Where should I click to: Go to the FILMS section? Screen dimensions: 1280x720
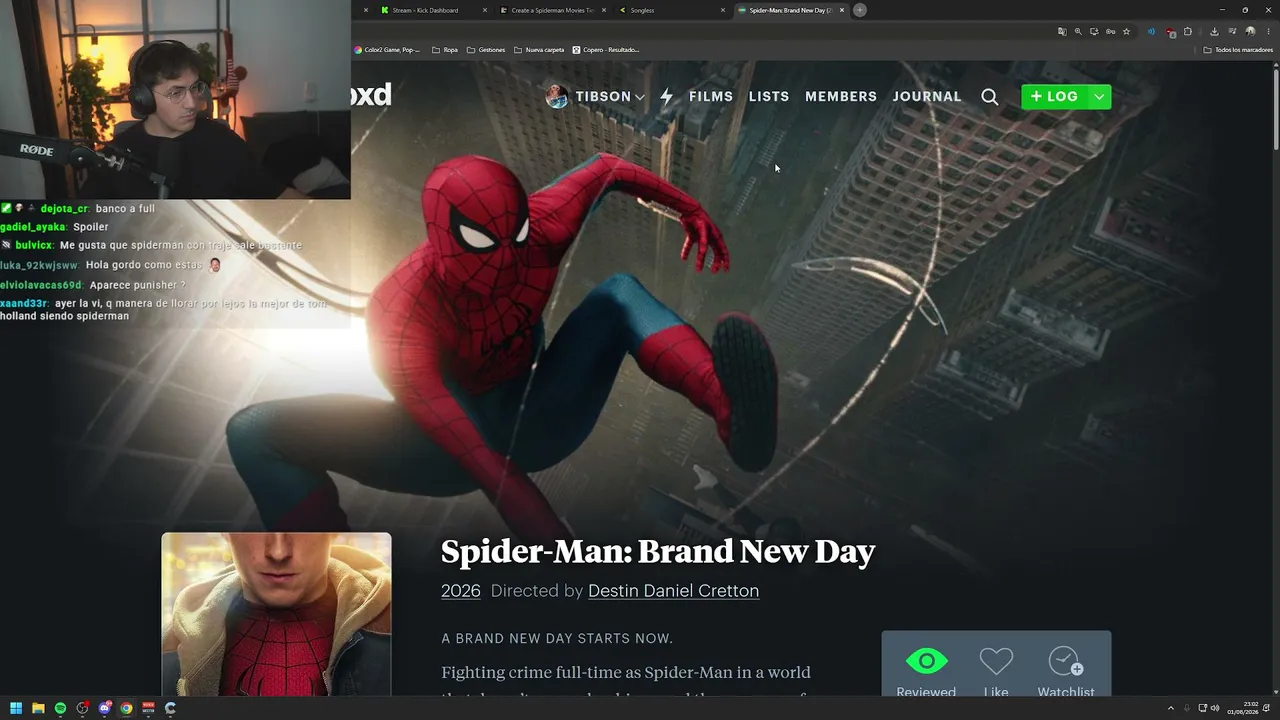point(711,97)
